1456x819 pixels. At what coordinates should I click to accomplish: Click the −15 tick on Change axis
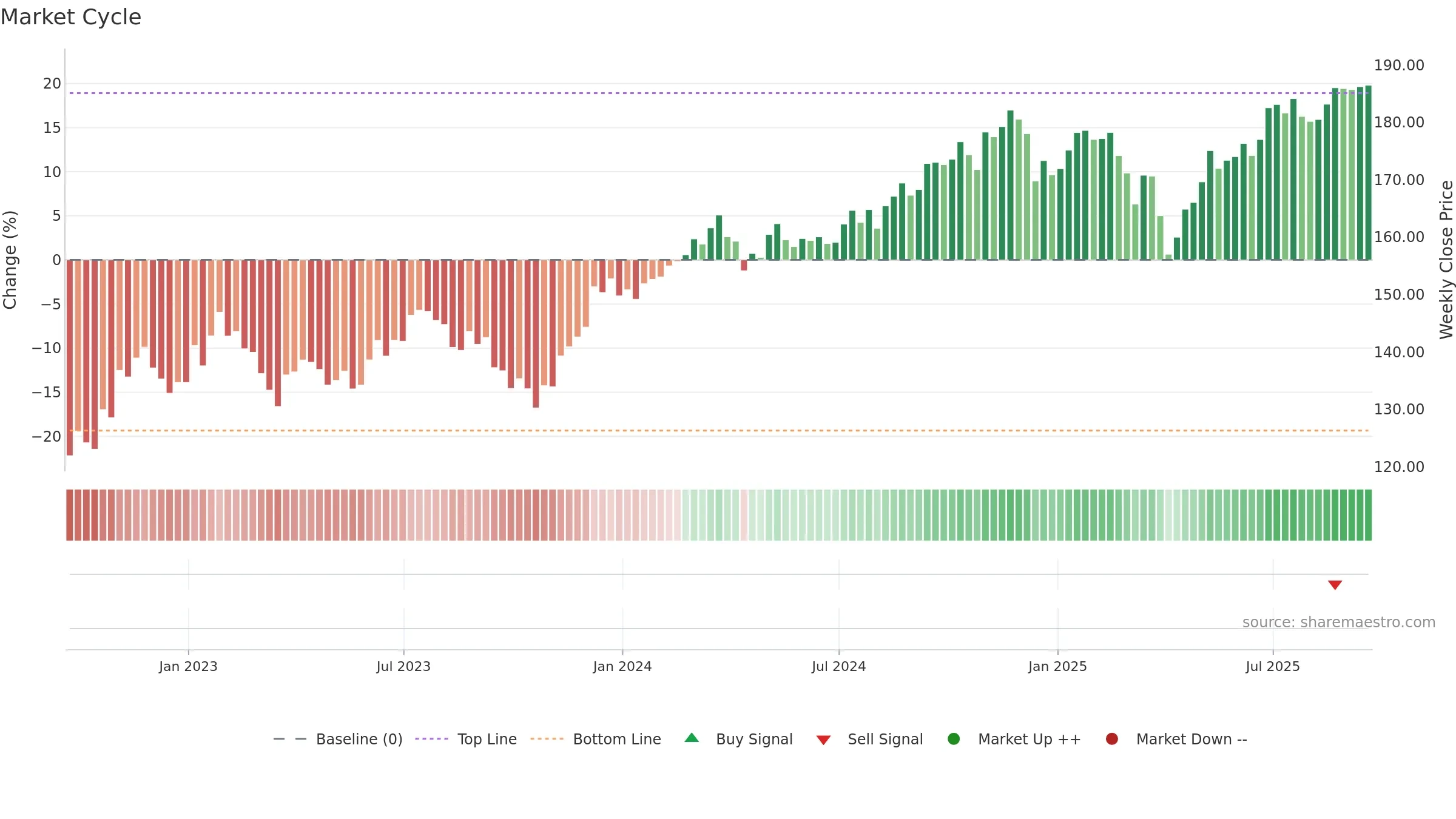(47, 393)
